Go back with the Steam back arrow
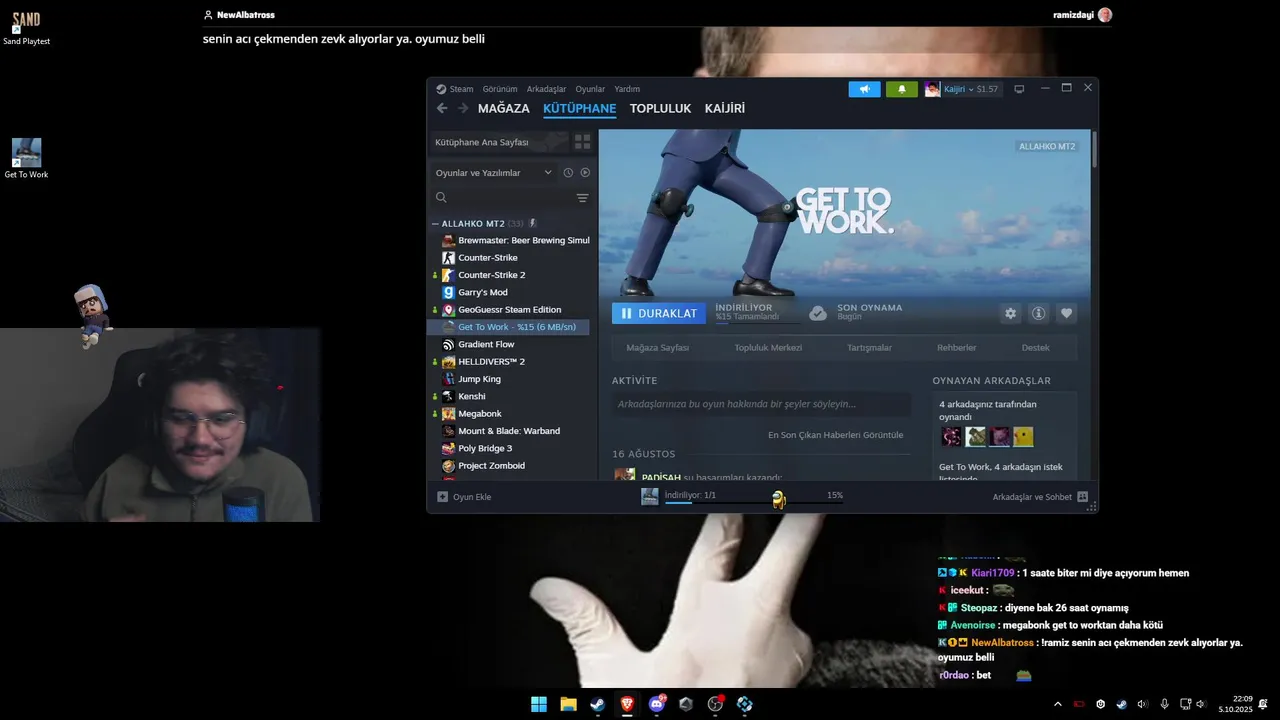Image resolution: width=1280 pixels, height=720 pixels. point(442,108)
